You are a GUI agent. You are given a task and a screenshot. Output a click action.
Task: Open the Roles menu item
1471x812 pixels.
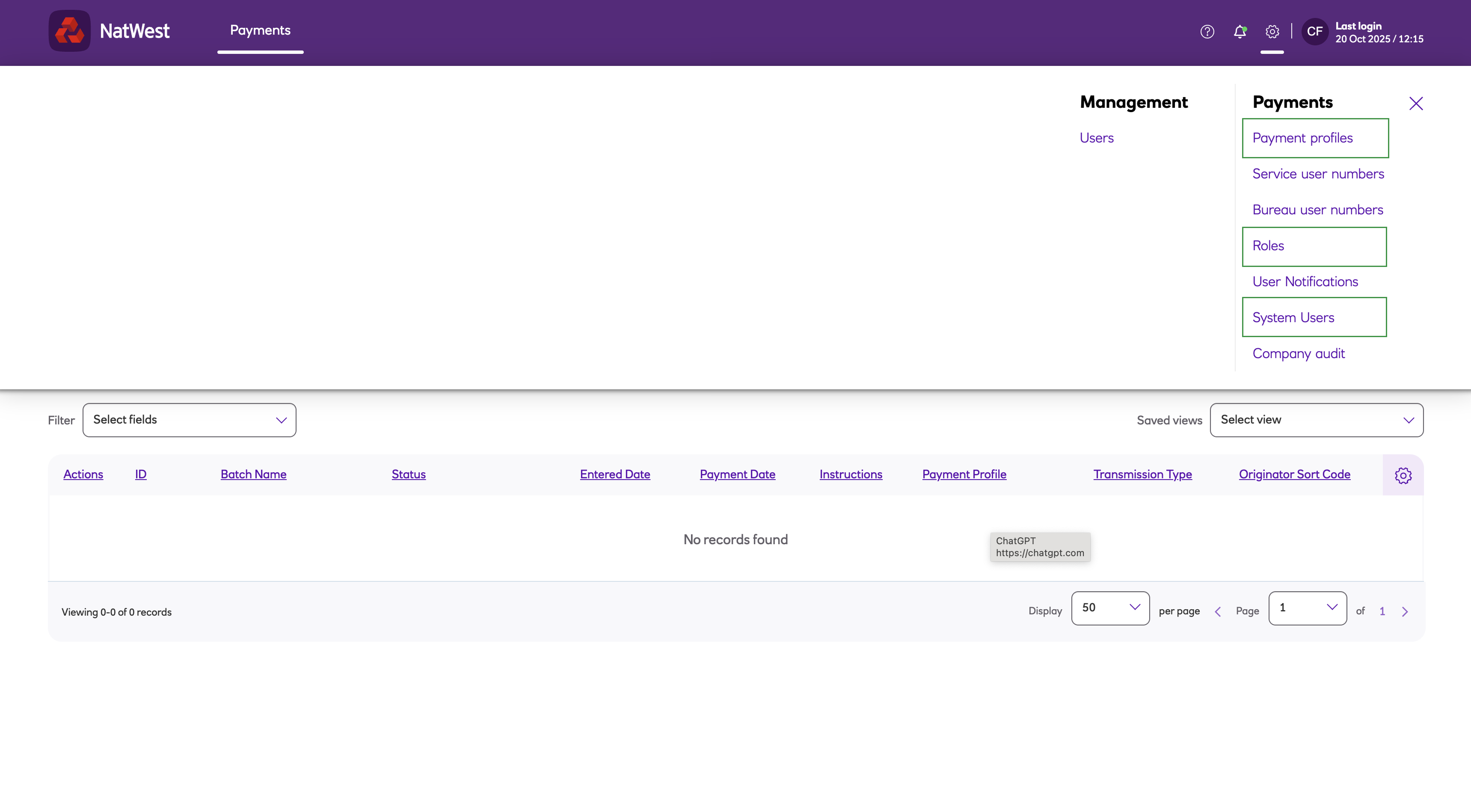coord(1268,246)
